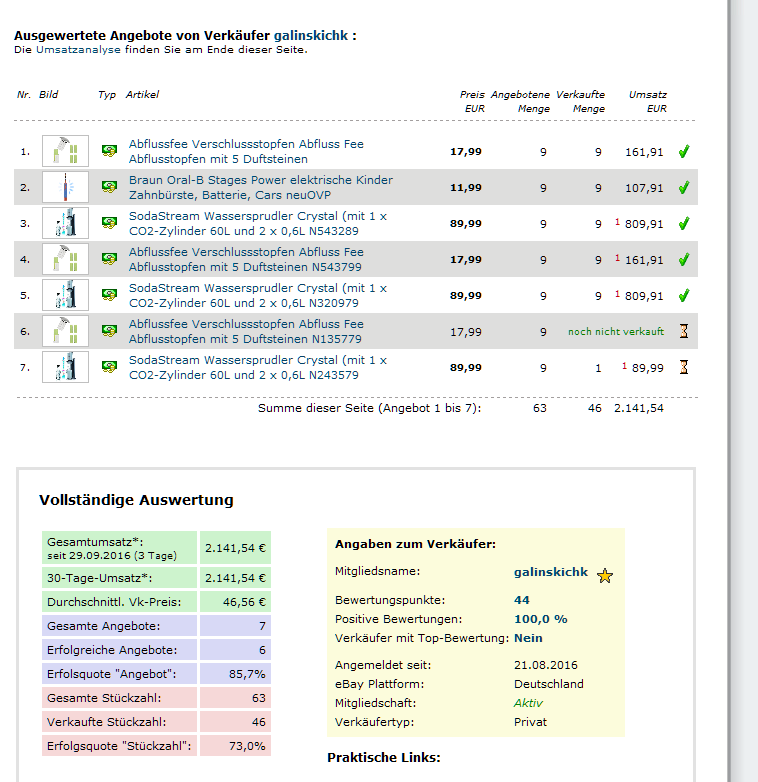
Task: Open thumbnail of Braun Oral-B toothbrush
Action: pyautogui.click(x=65, y=187)
